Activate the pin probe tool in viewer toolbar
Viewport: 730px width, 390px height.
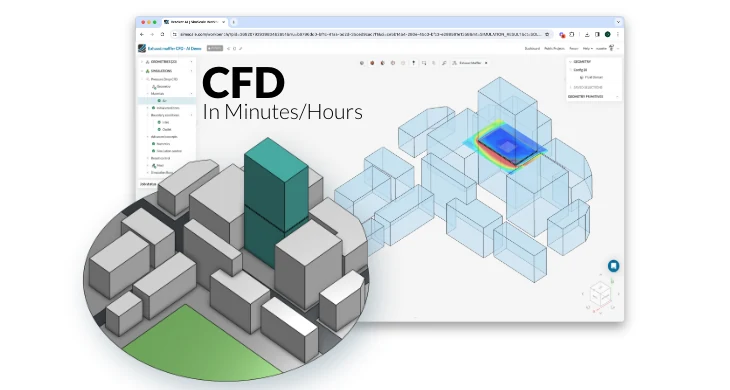coord(413,63)
